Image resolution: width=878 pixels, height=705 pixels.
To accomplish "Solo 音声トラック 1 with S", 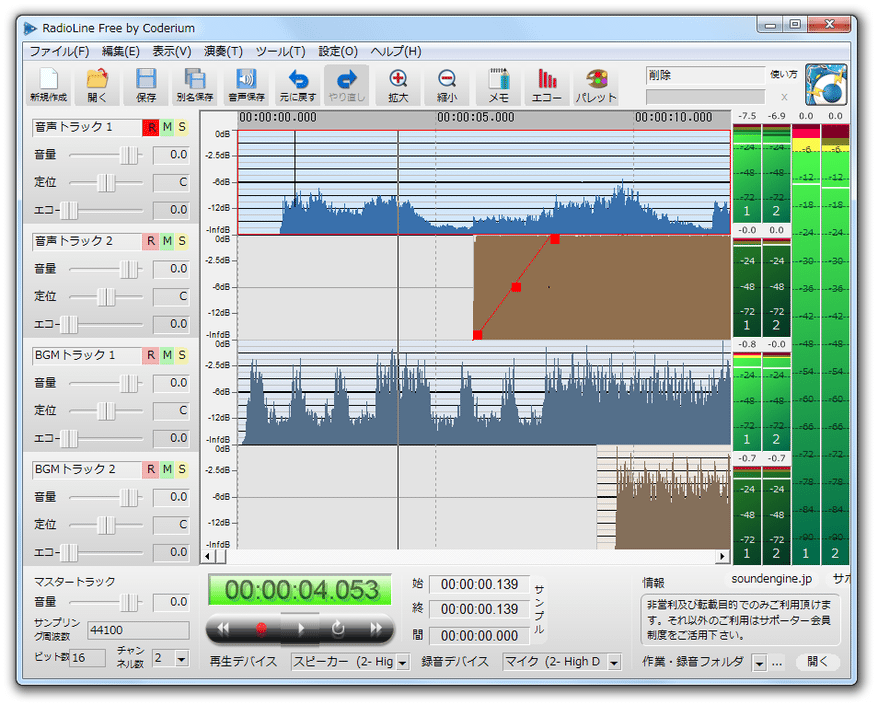I will point(182,127).
